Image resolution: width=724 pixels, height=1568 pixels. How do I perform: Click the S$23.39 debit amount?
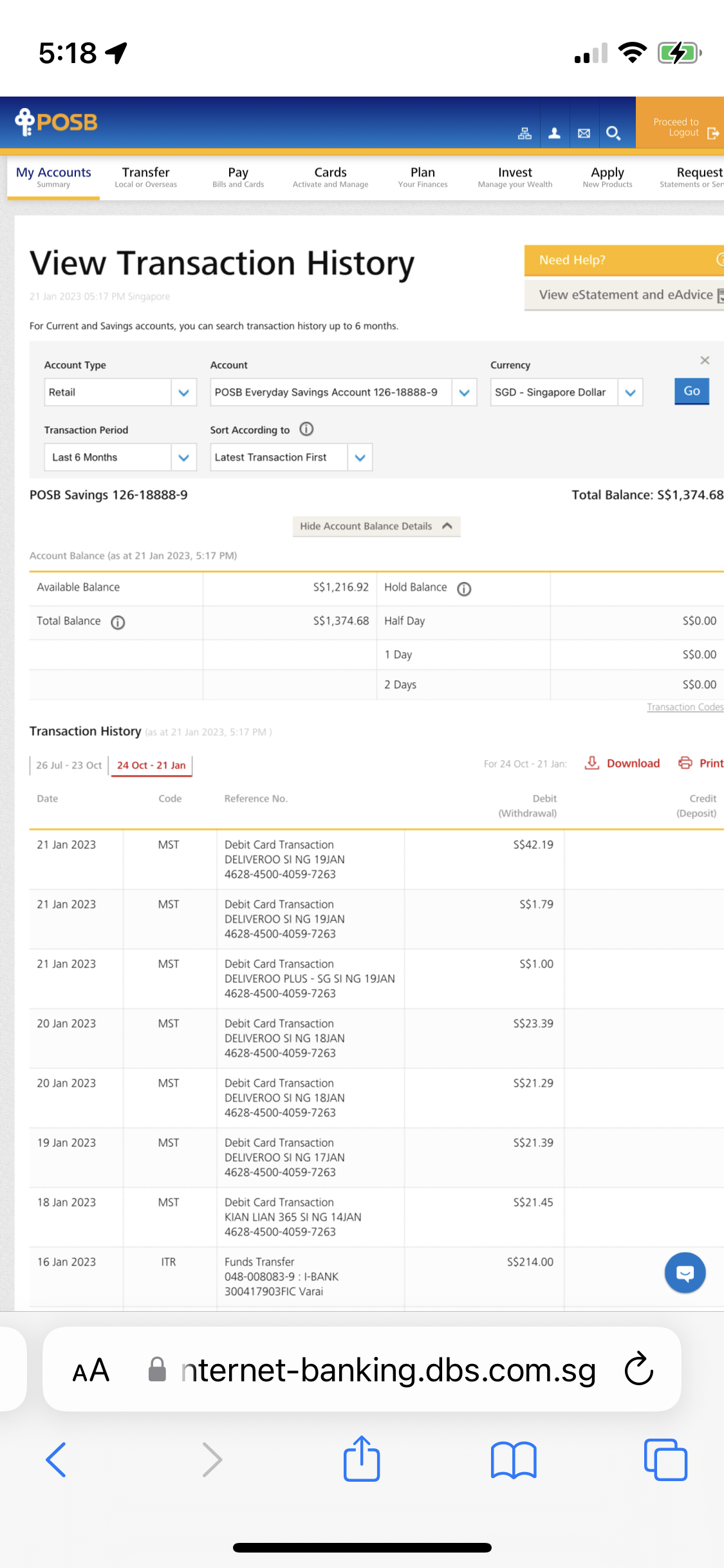tap(533, 1023)
